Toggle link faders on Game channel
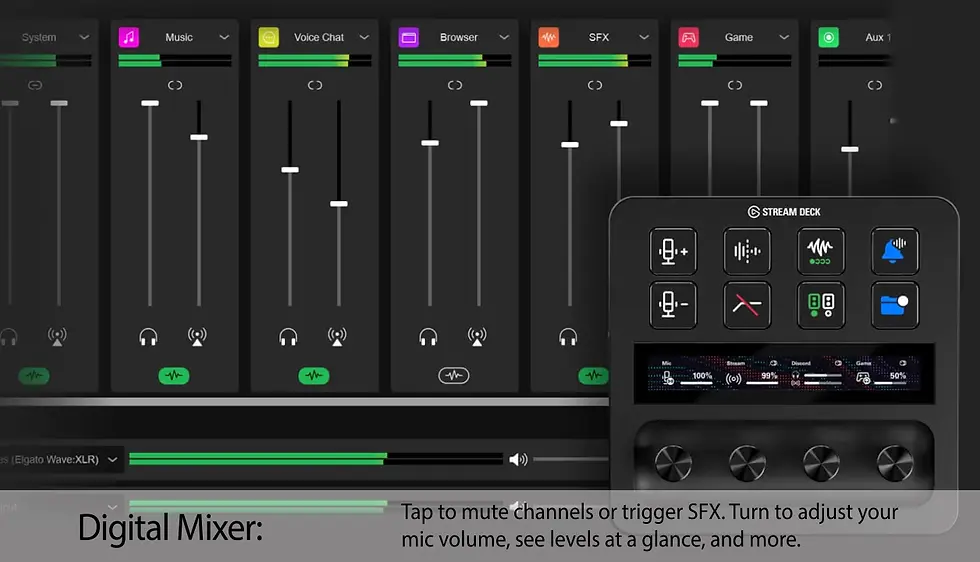980x562 pixels. (735, 85)
